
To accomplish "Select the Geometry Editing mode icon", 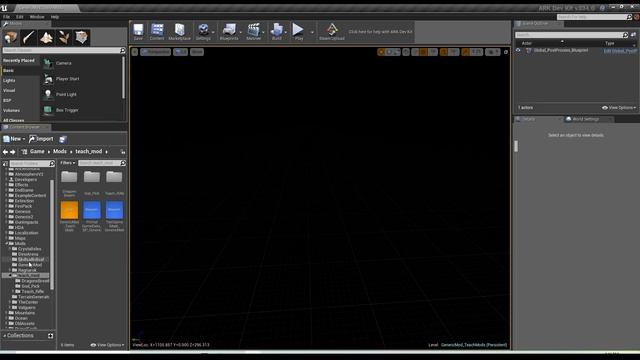I will coord(82,38).
